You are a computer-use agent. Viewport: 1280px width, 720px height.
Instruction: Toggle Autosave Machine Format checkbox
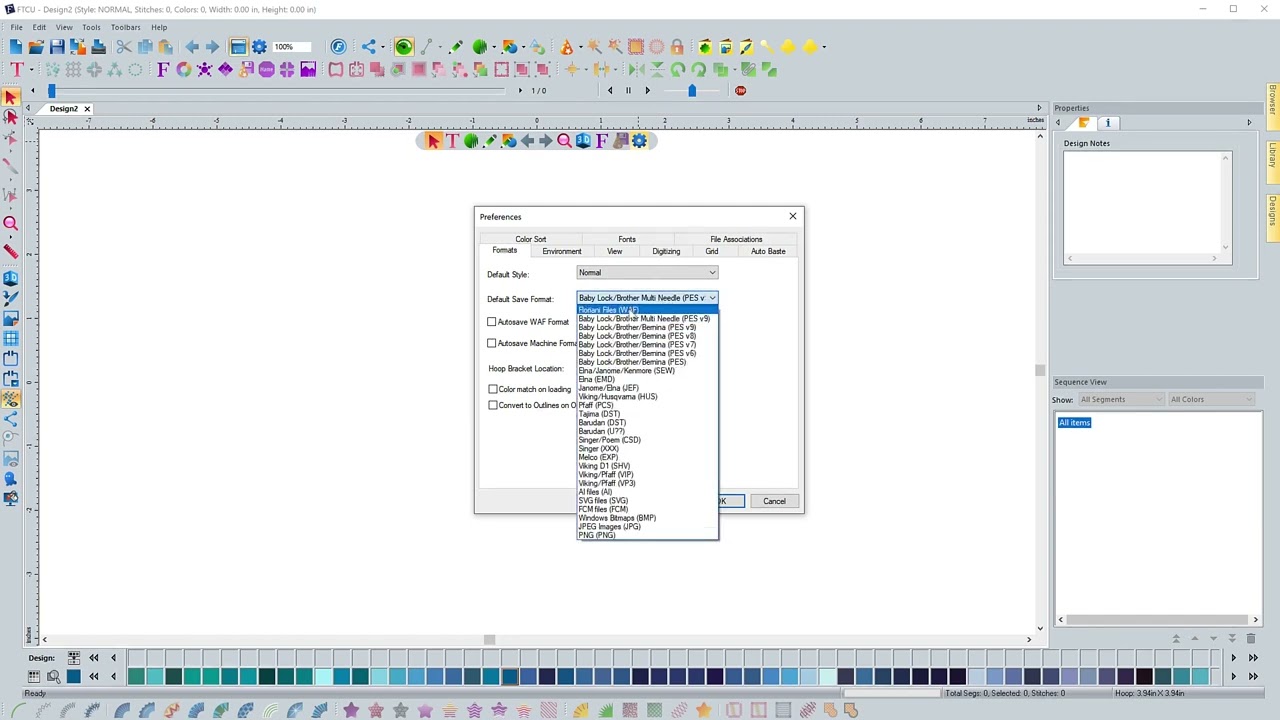tap(492, 344)
